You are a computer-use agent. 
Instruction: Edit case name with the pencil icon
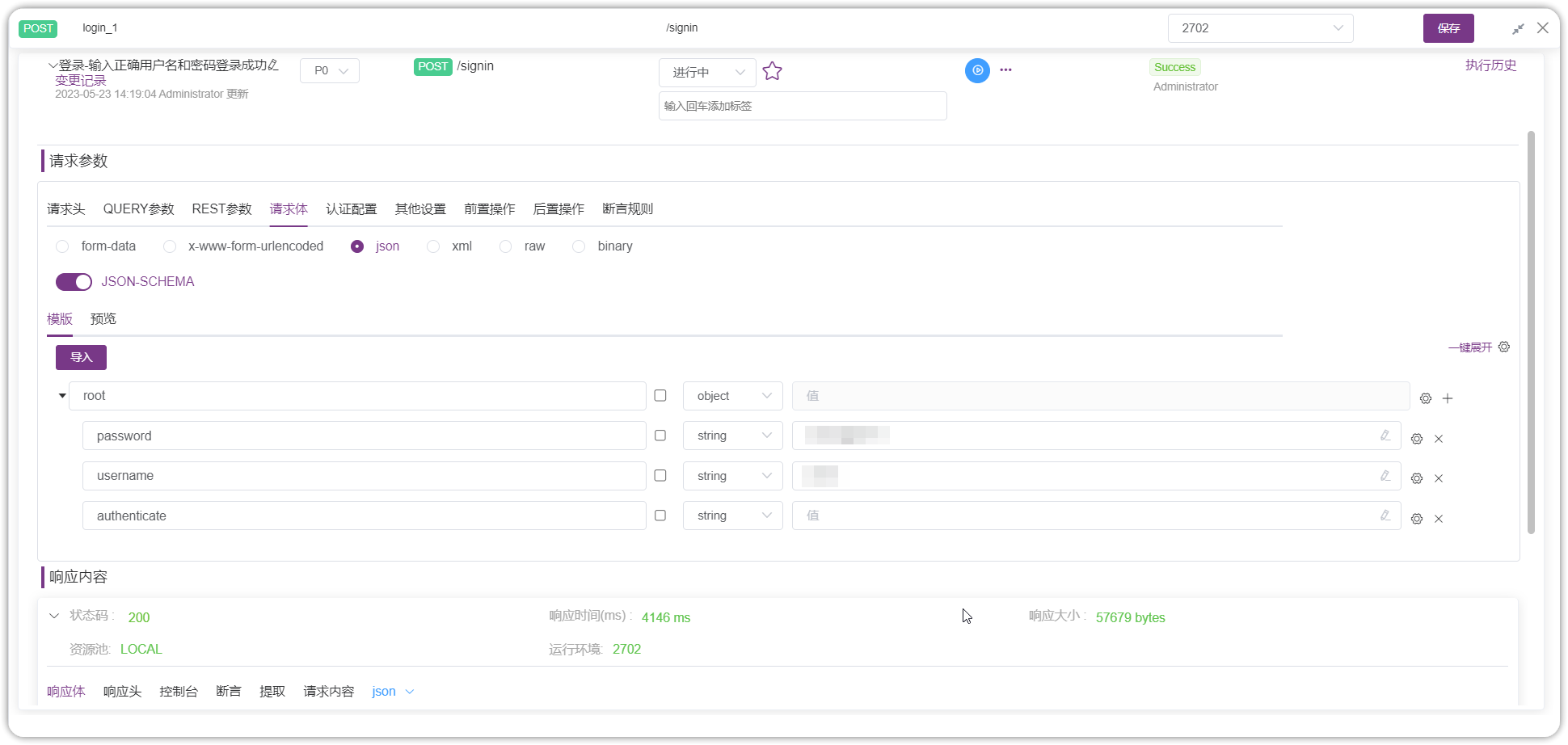tap(273, 65)
